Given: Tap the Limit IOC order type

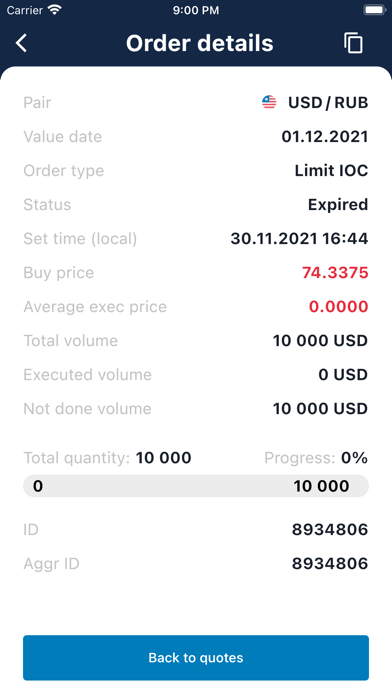Looking at the screenshot, I should 331,170.
